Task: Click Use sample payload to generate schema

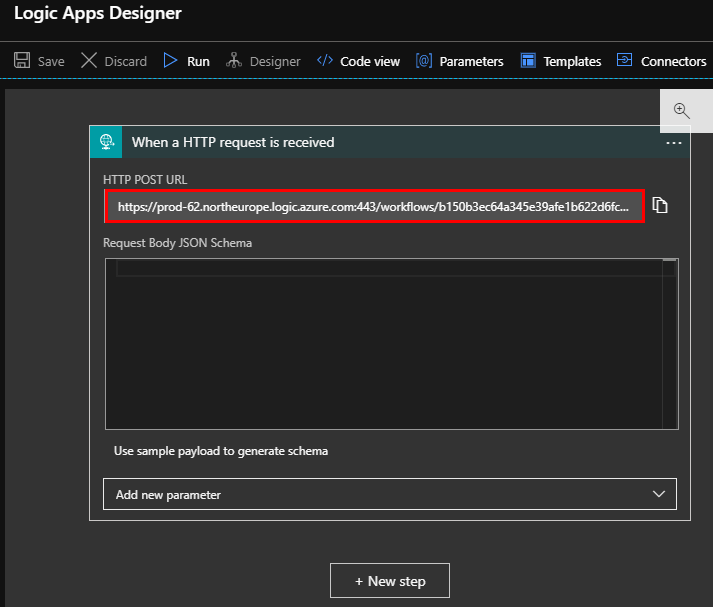Action: pos(221,451)
